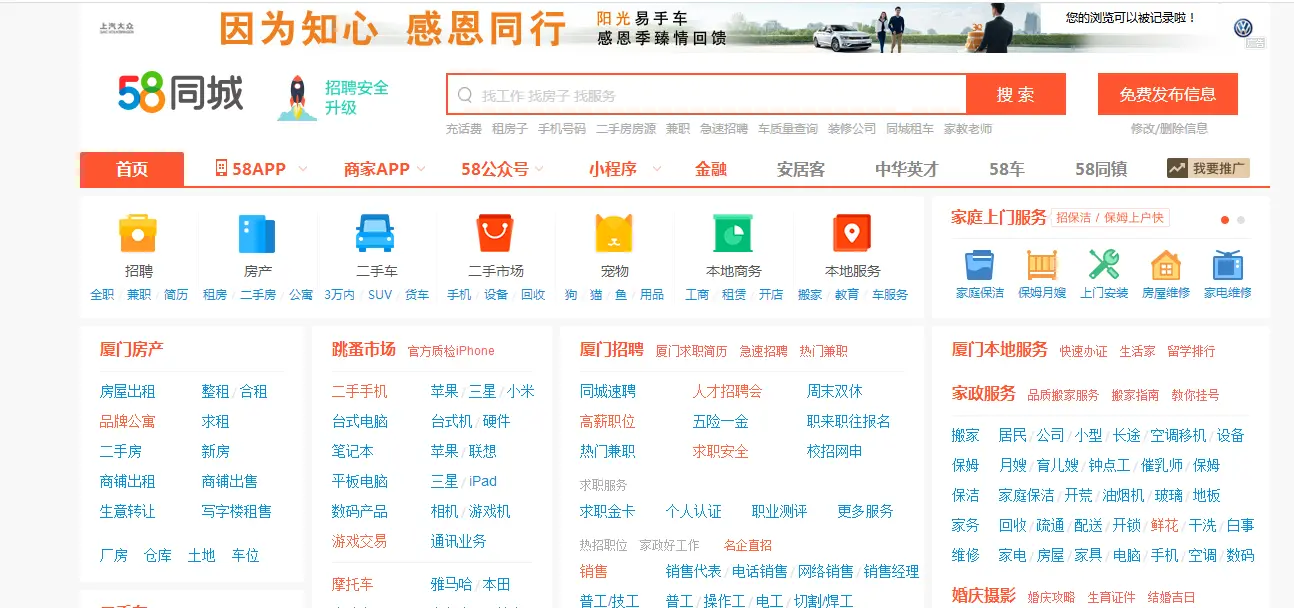Open 写字楼租售 link
The image size is (1294, 608).
point(236,511)
